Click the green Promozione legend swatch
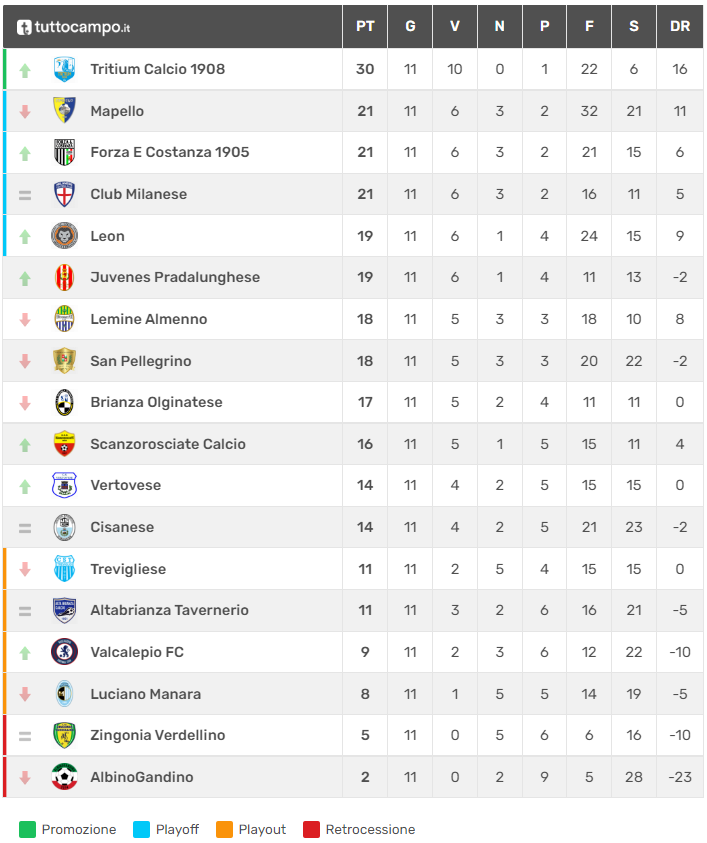The height and width of the screenshot is (843, 707). (x=27, y=829)
